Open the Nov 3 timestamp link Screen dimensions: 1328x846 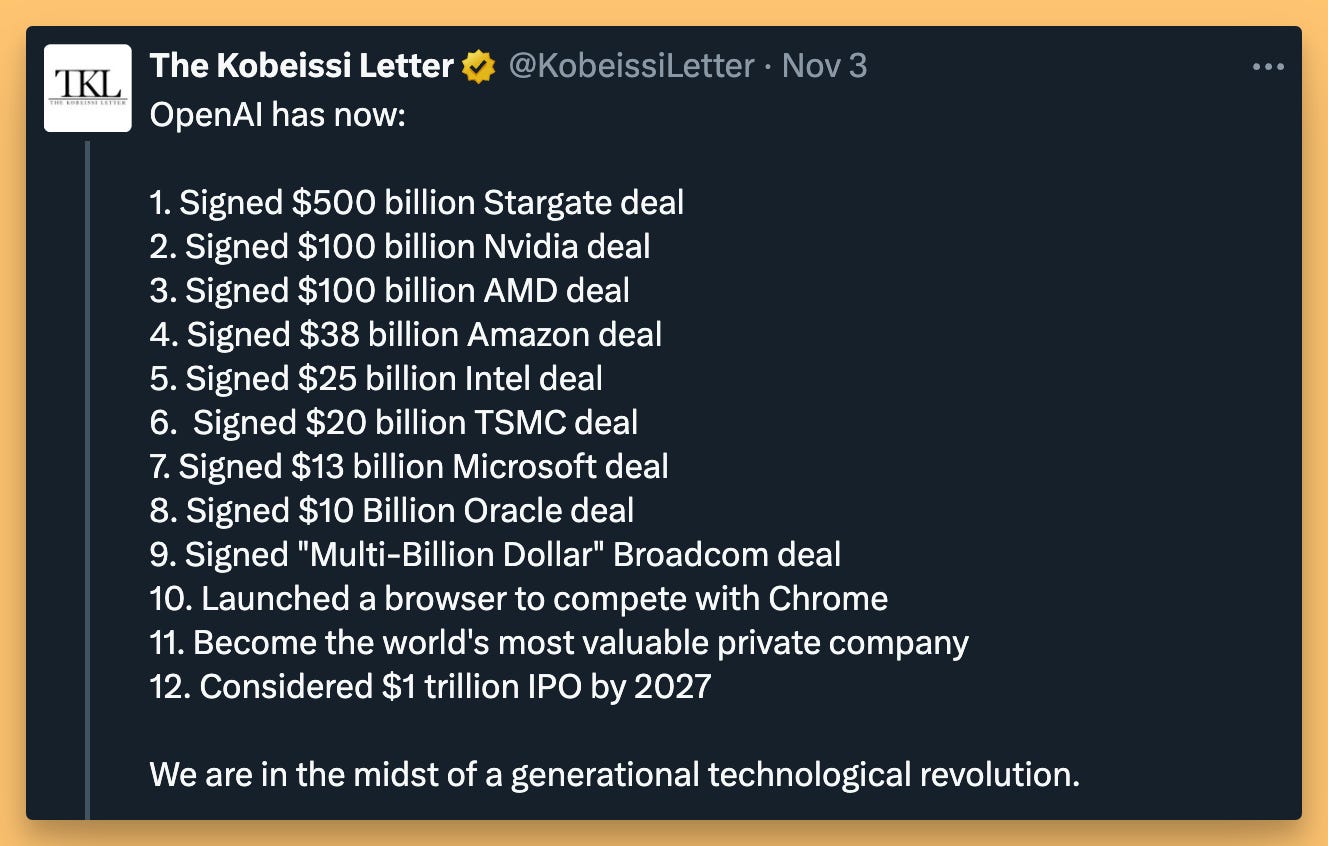pyautogui.click(x=824, y=66)
